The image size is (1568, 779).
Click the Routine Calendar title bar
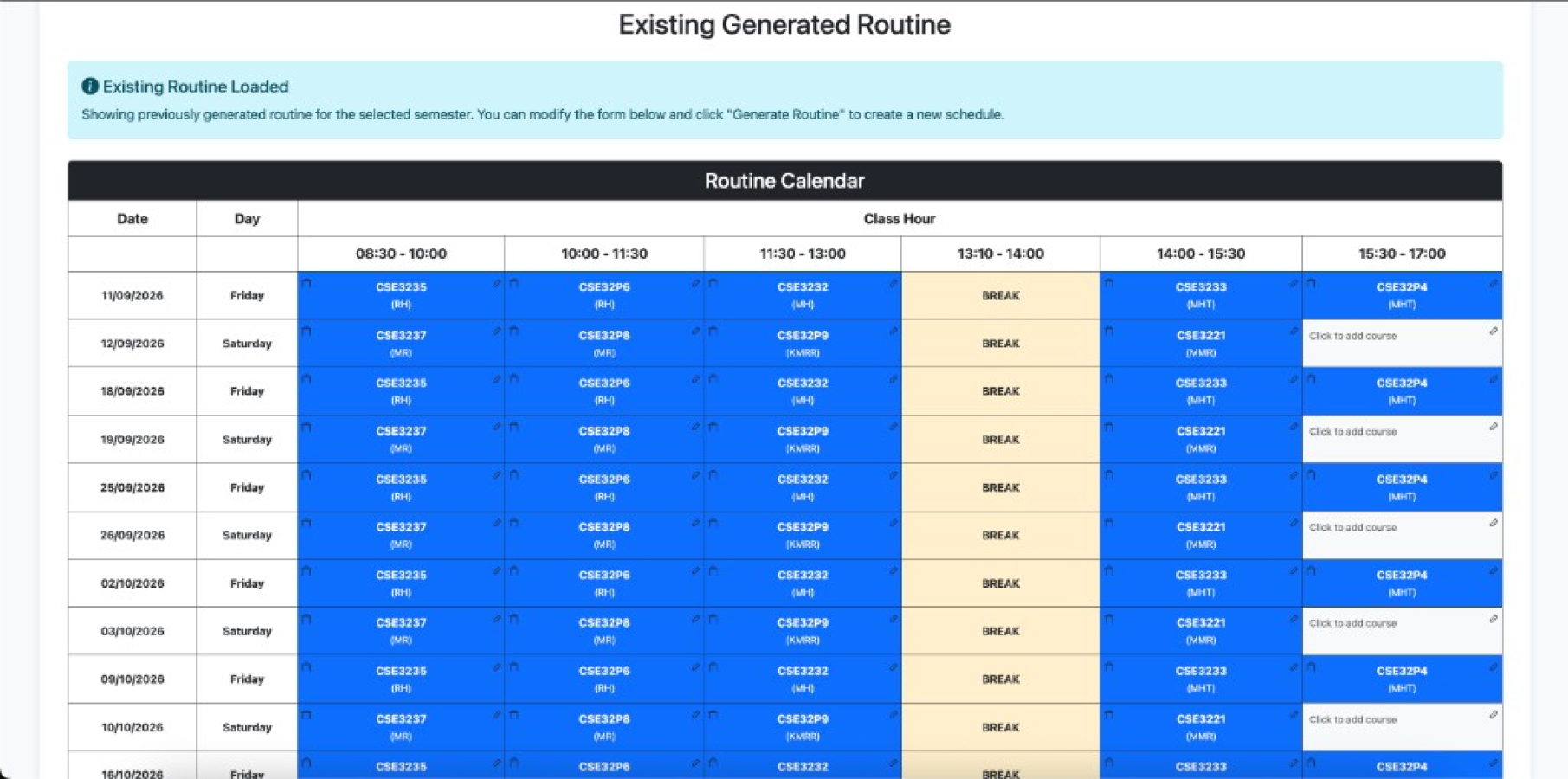point(784,181)
